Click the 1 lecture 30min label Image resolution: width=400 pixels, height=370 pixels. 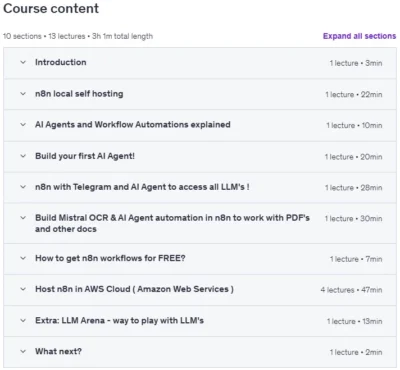pos(353,219)
